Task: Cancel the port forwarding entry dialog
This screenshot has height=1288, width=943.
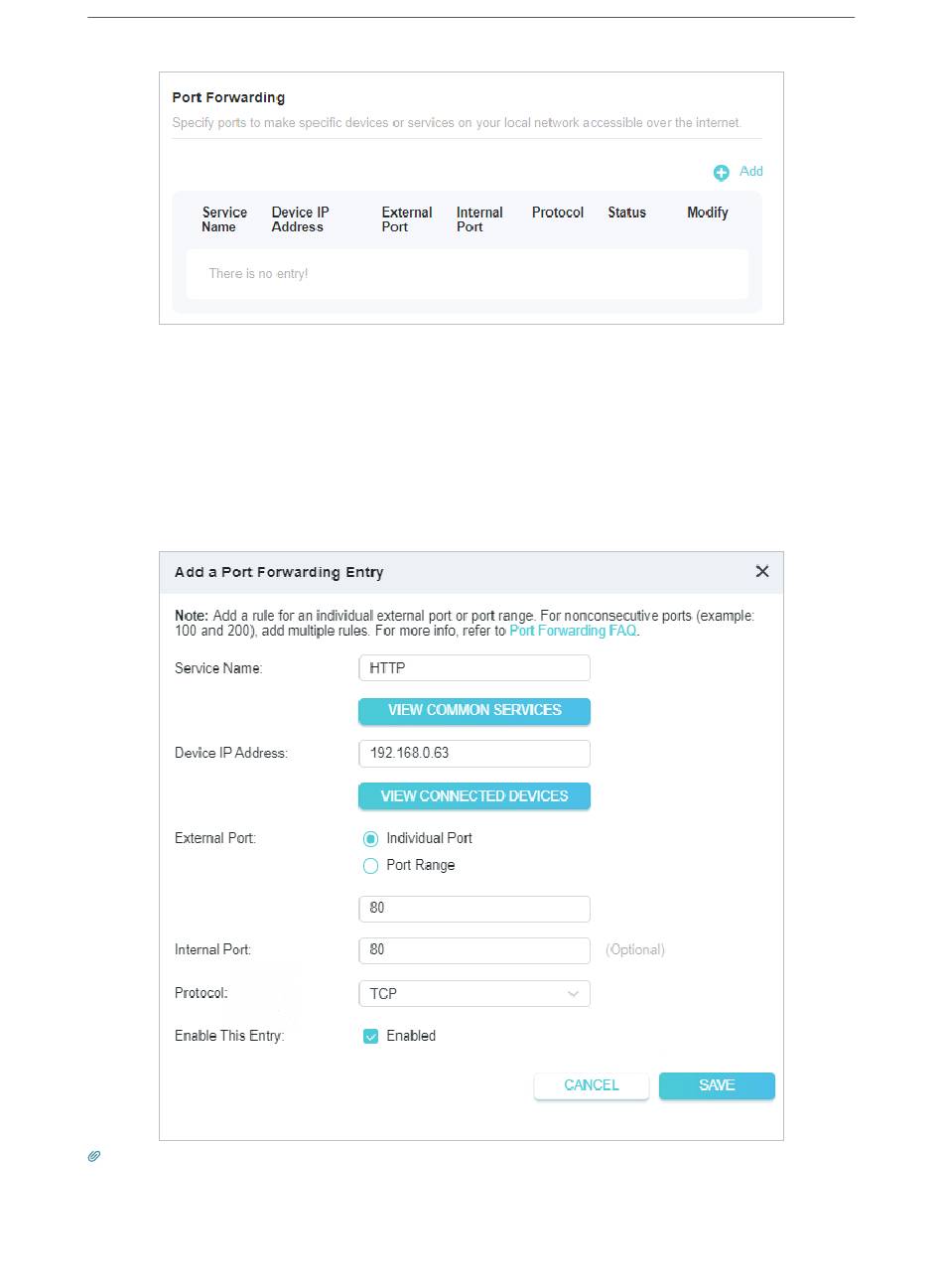Action: coord(591,1085)
